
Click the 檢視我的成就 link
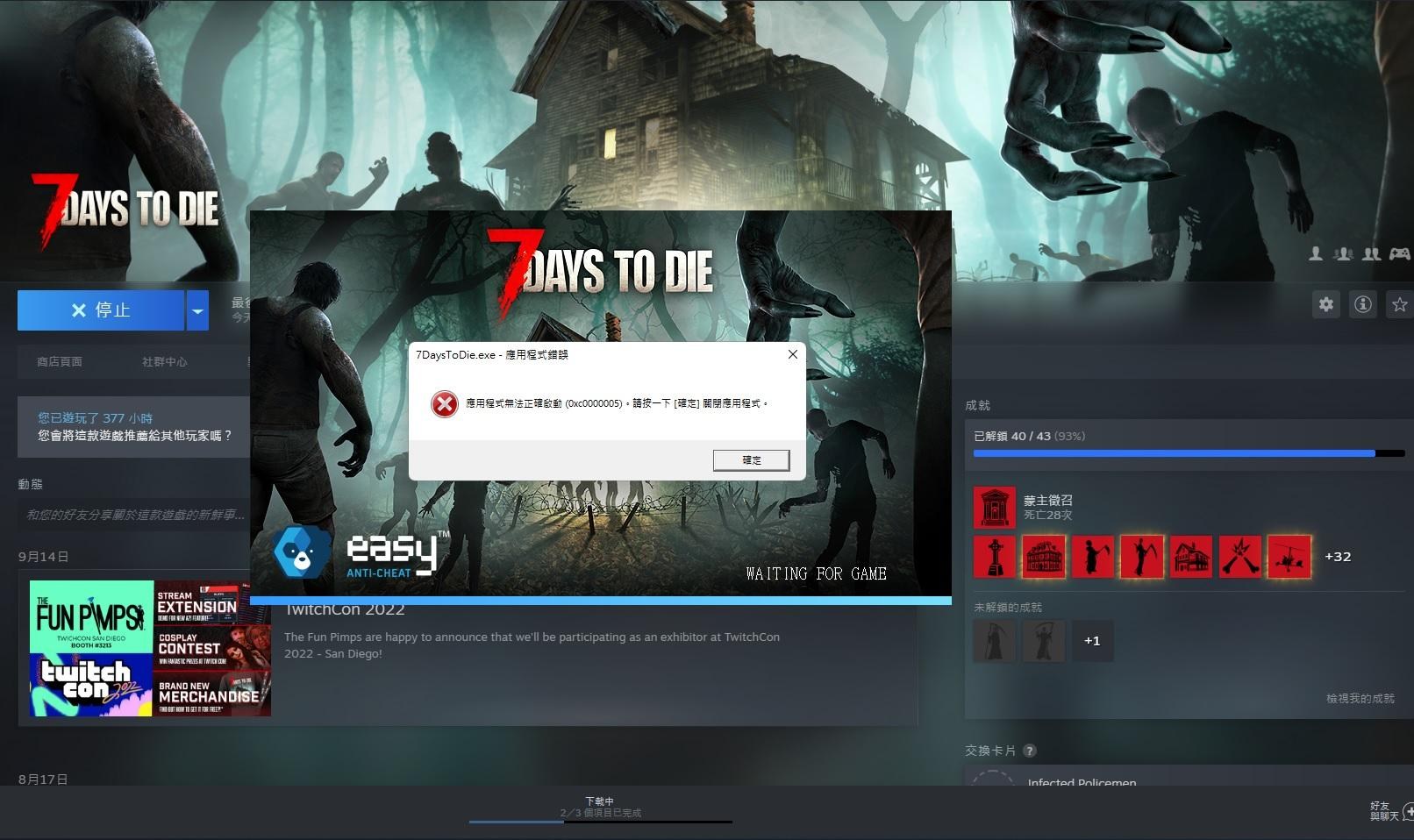1360,699
